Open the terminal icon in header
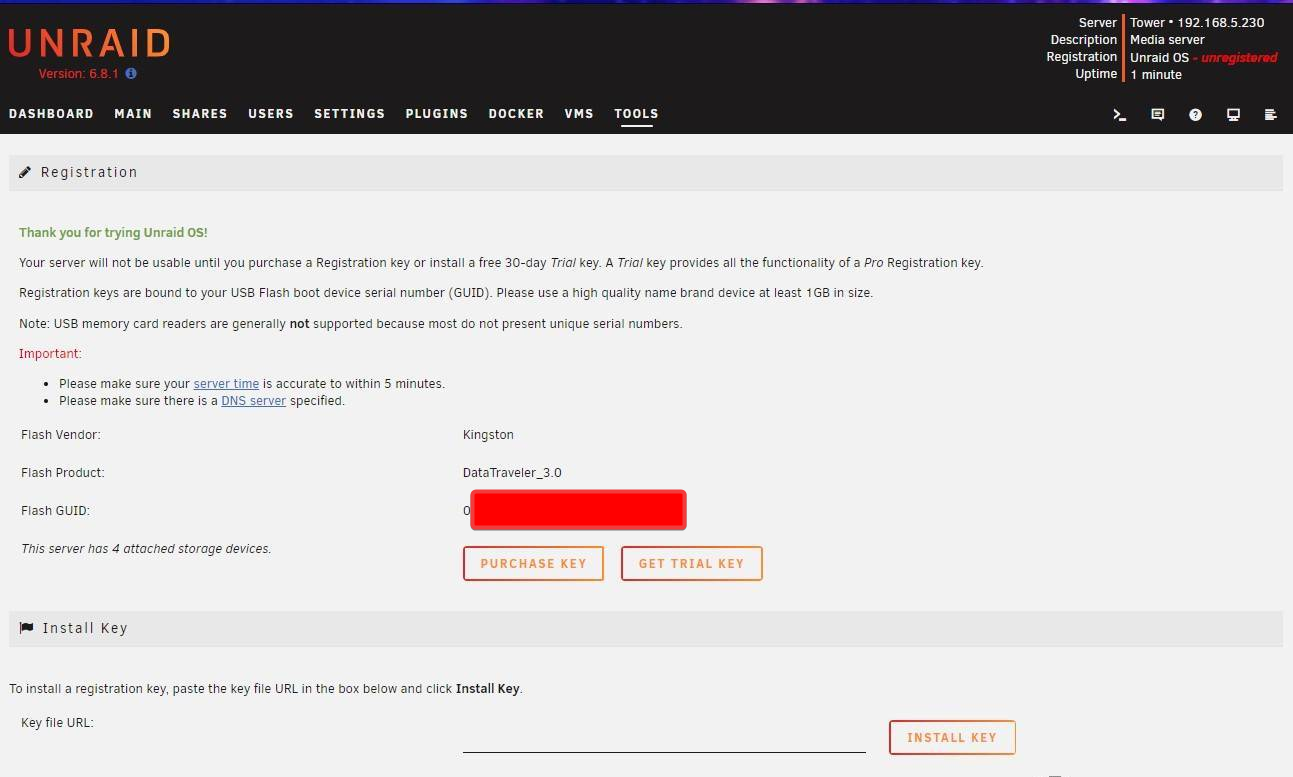The width and height of the screenshot is (1293, 777). 1120,115
